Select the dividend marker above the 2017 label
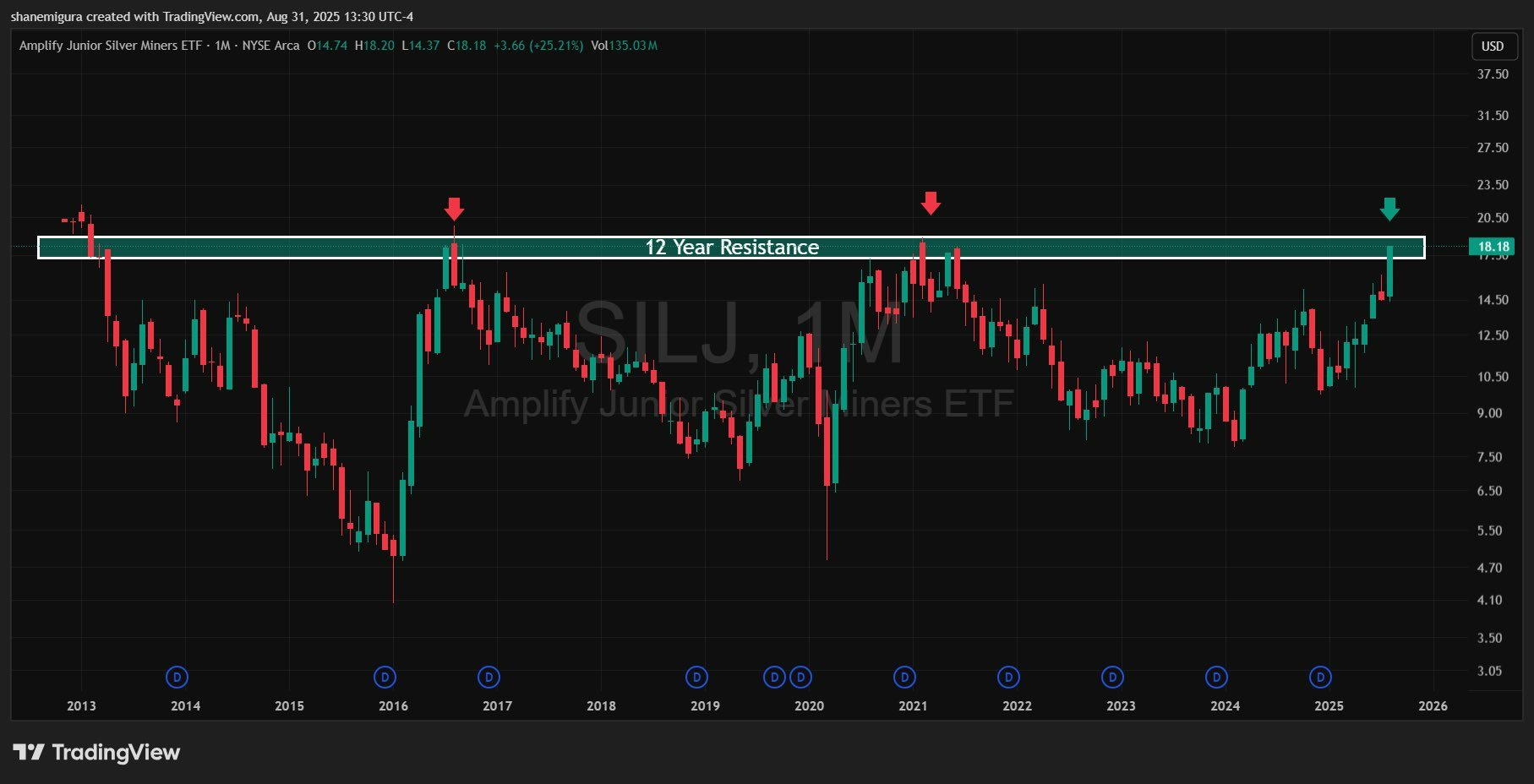 pos(489,677)
